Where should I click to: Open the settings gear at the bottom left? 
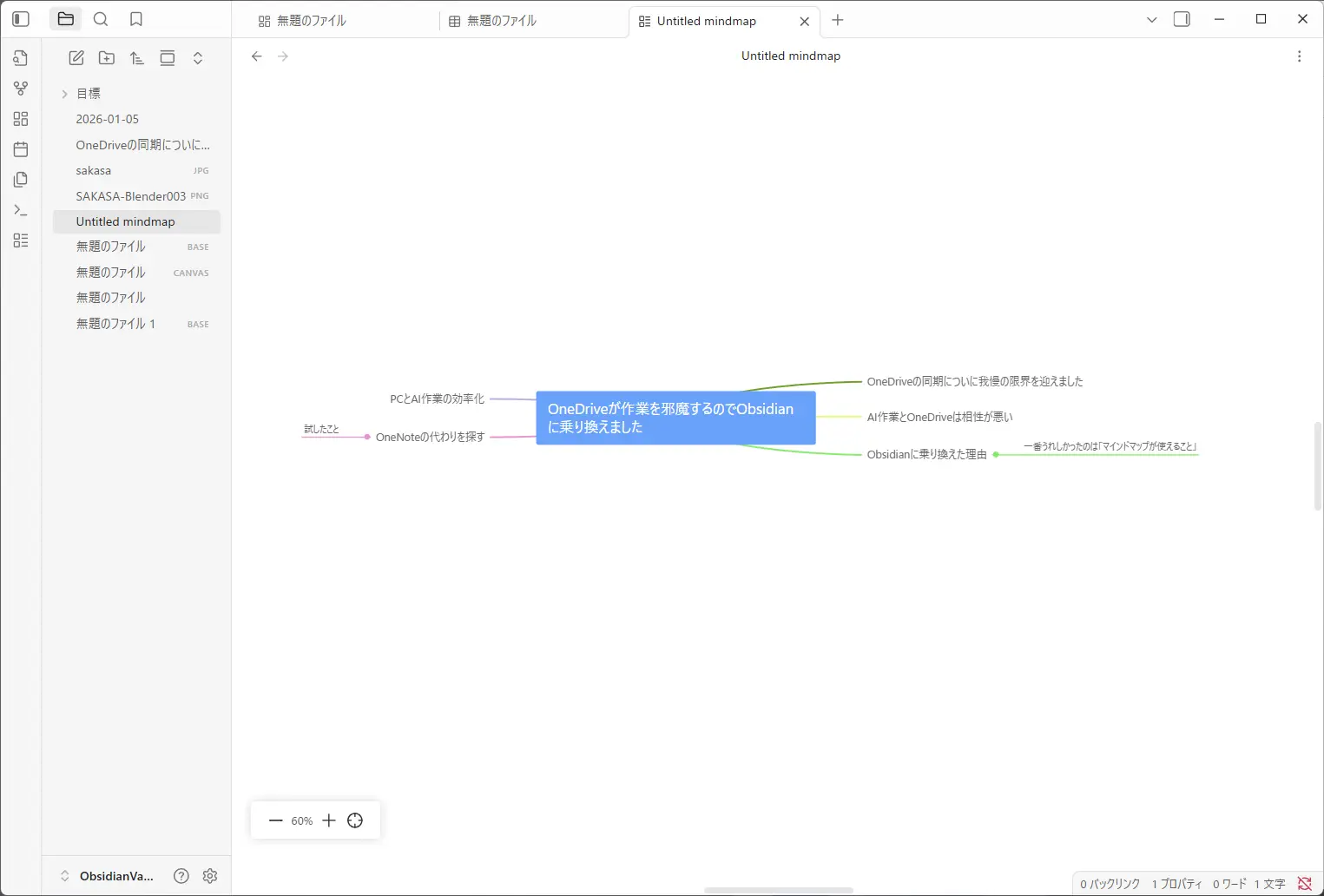coord(210,876)
